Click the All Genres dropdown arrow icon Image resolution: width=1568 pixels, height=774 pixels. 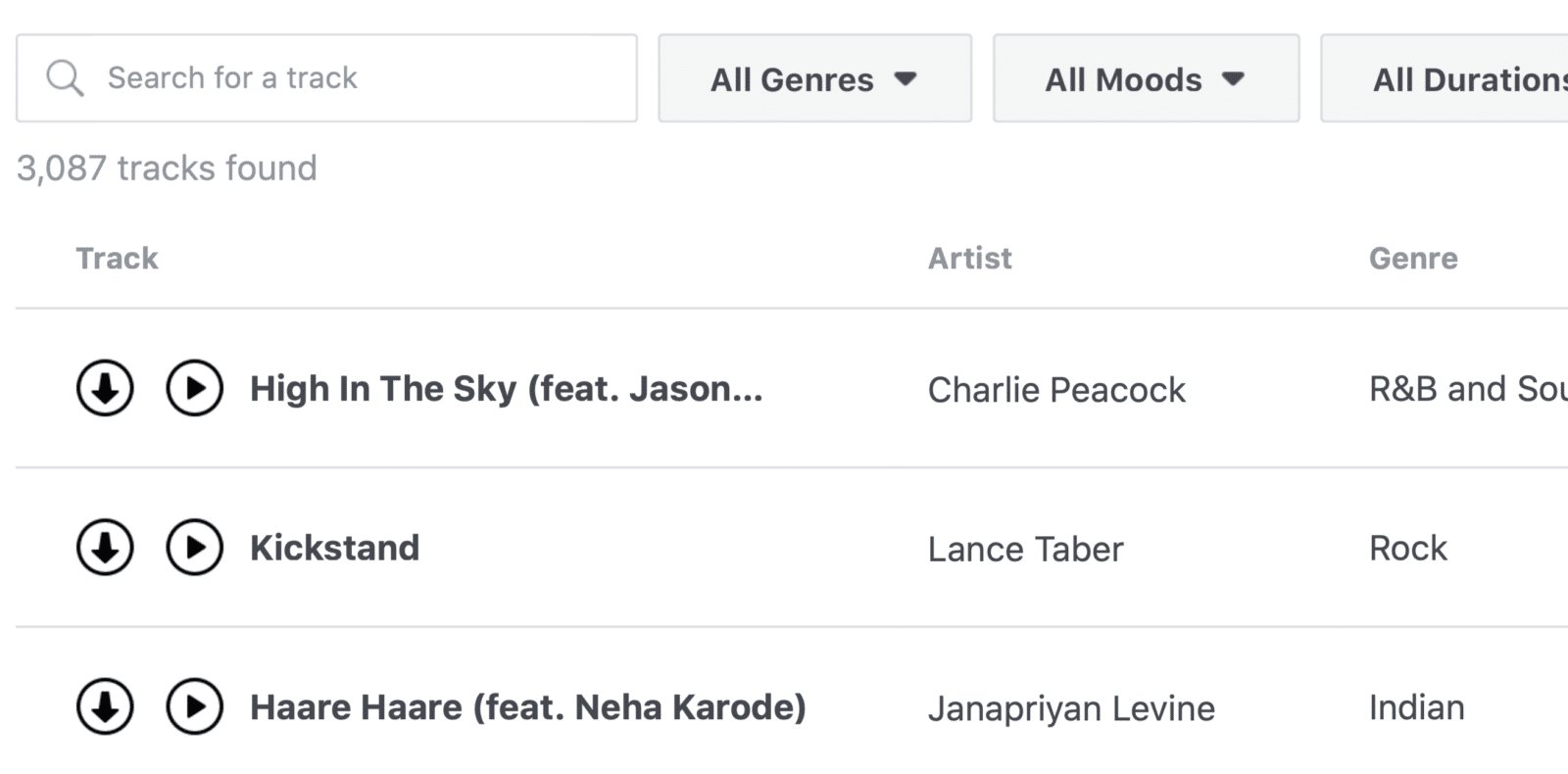point(906,78)
